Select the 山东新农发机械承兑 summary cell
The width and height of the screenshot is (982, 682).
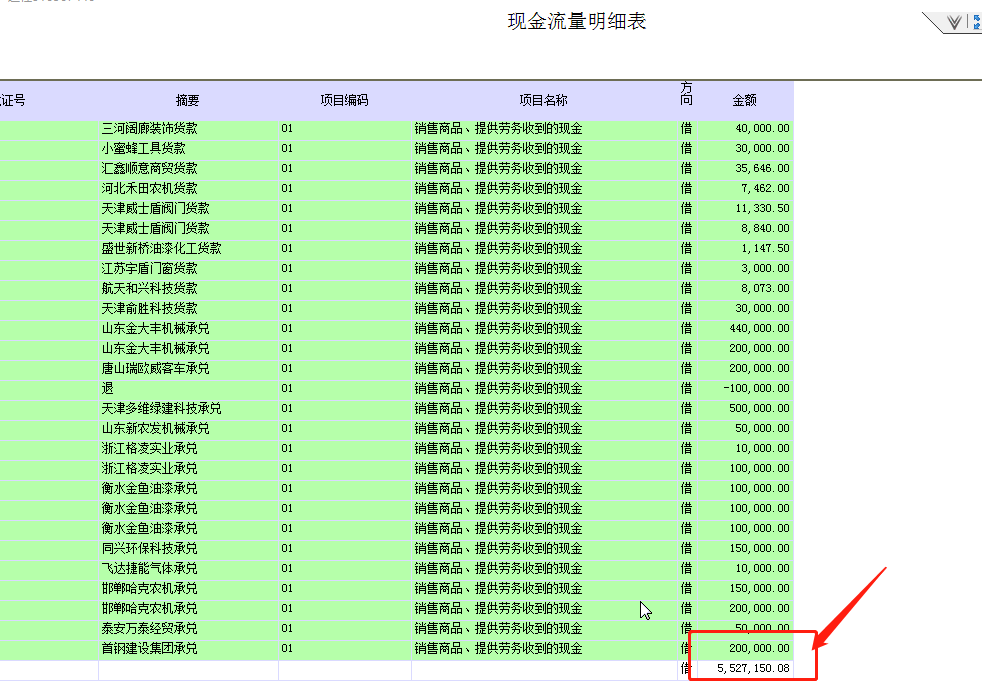click(x=188, y=428)
